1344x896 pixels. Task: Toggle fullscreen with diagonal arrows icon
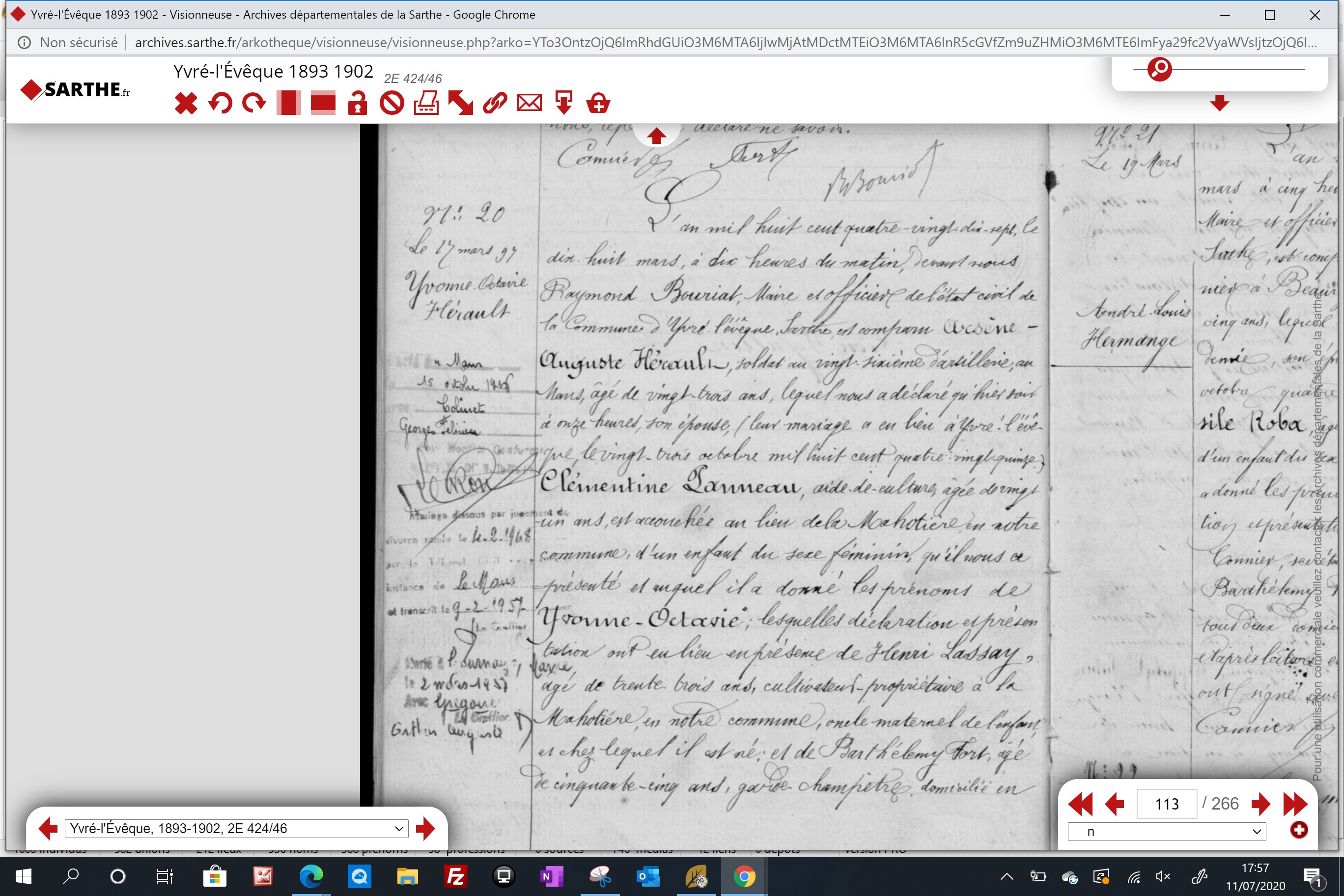click(x=461, y=104)
